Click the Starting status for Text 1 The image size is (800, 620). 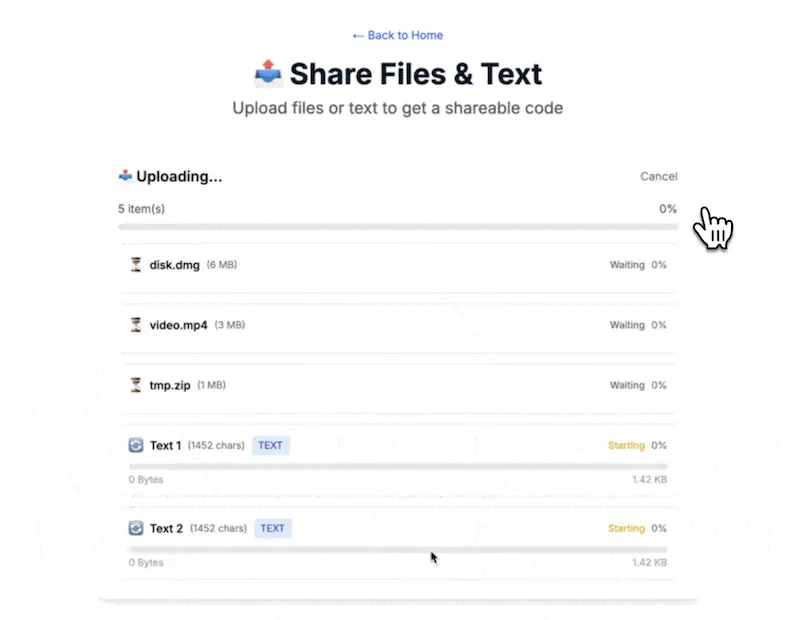click(x=626, y=445)
